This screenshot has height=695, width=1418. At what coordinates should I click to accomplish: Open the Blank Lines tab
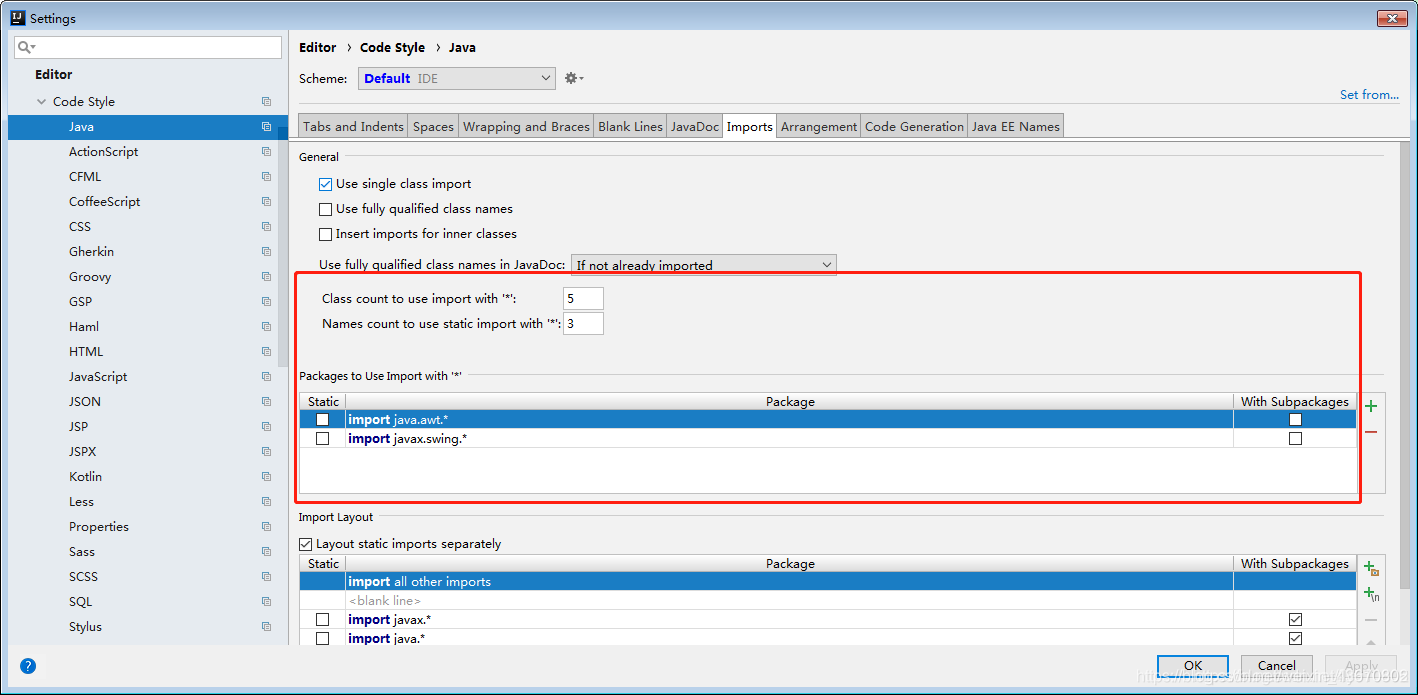click(x=630, y=126)
